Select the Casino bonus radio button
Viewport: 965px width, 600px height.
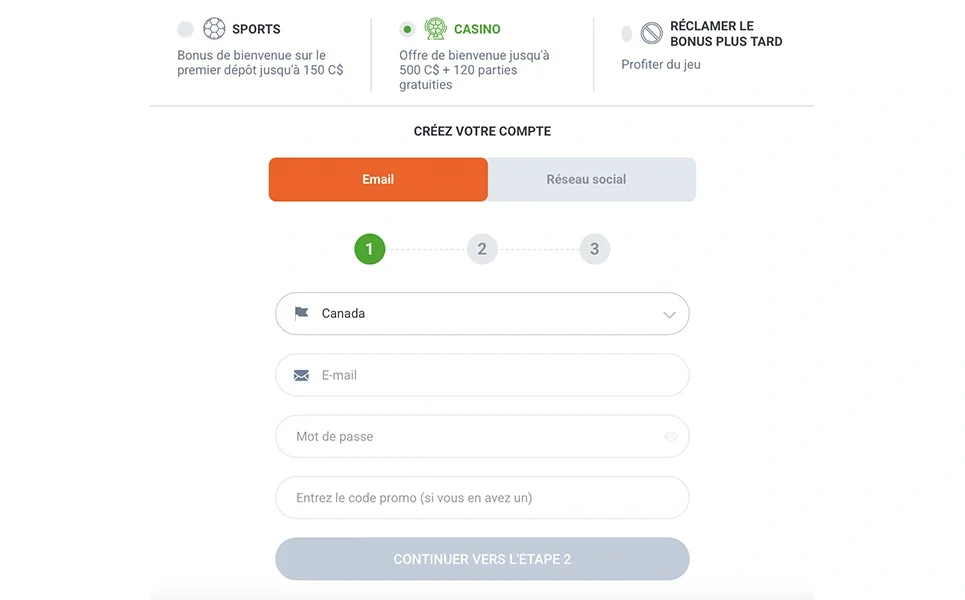pyautogui.click(x=407, y=29)
